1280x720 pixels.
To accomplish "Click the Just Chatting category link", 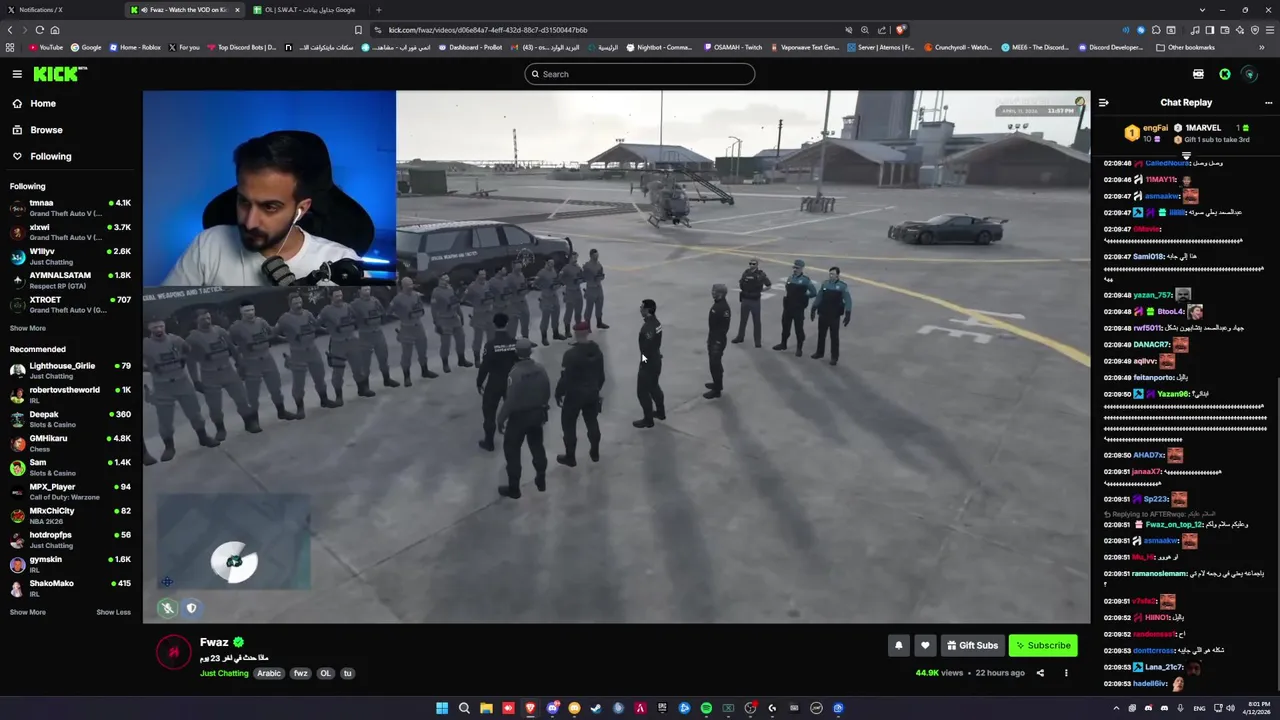I will [x=224, y=673].
